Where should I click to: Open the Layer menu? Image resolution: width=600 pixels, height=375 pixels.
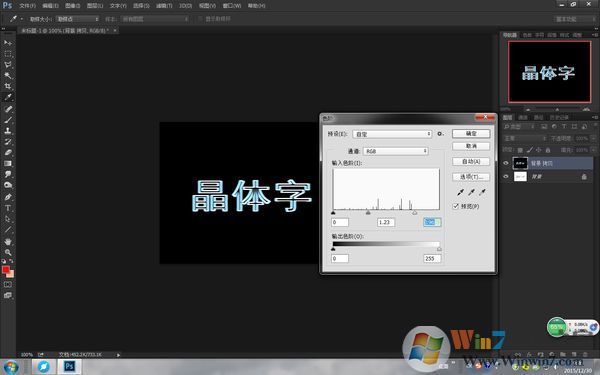click(95, 6)
